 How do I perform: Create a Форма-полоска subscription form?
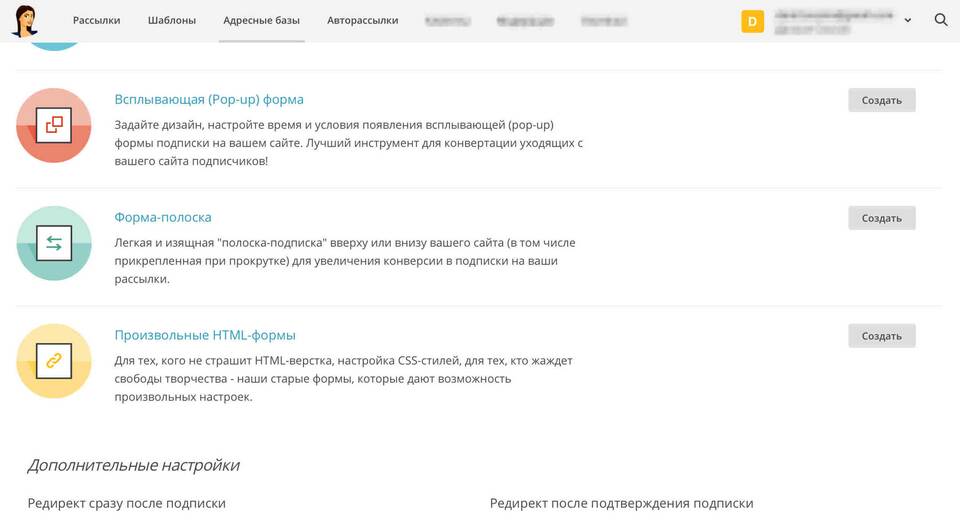(882, 218)
